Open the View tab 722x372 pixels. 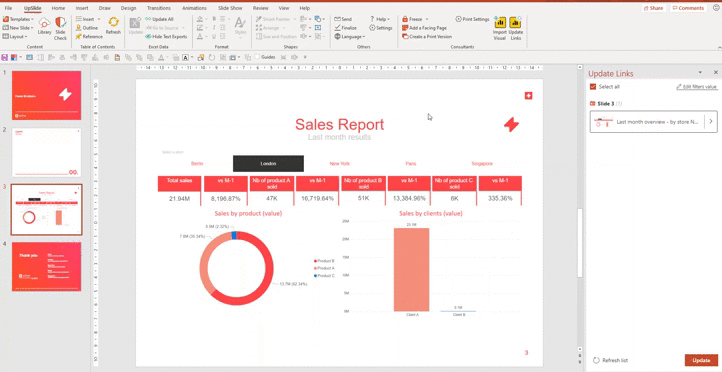(284, 8)
